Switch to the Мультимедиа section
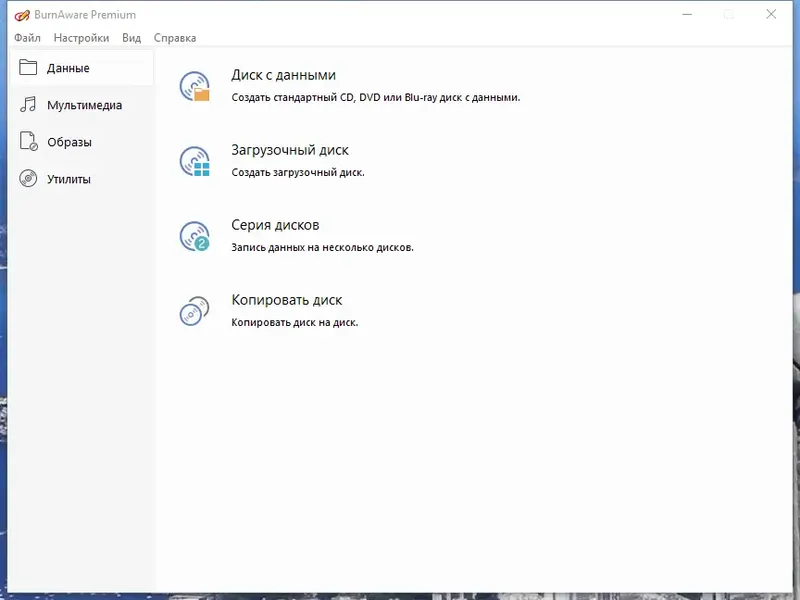The height and width of the screenshot is (600, 800). (85, 104)
